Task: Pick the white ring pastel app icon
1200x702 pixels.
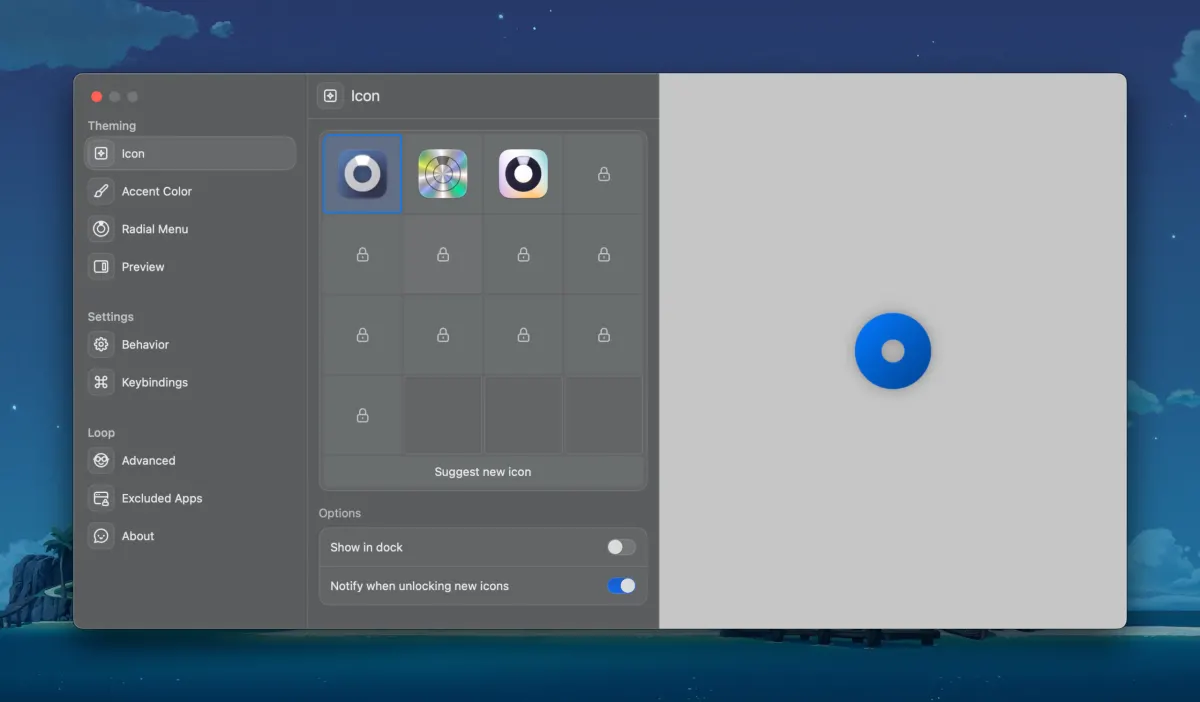Action: coord(523,174)
